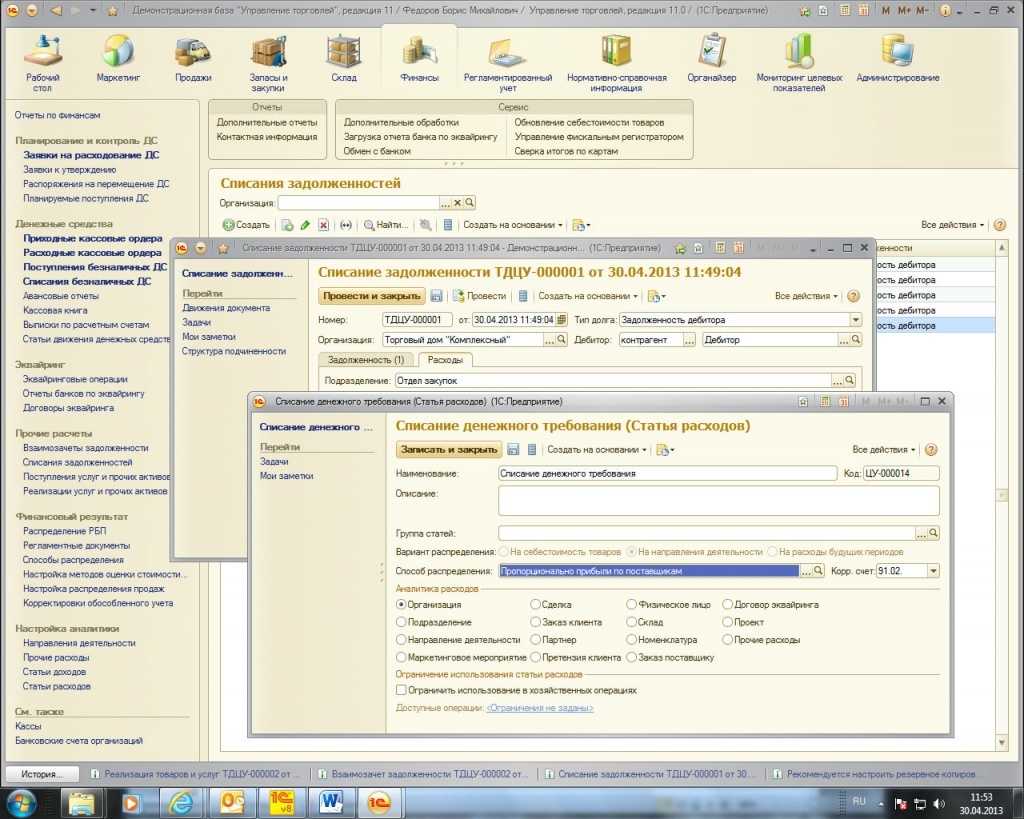The image size is (1024, 819).
Task: Click the История button in the bottom bar
Action: (x=41, y=774)
